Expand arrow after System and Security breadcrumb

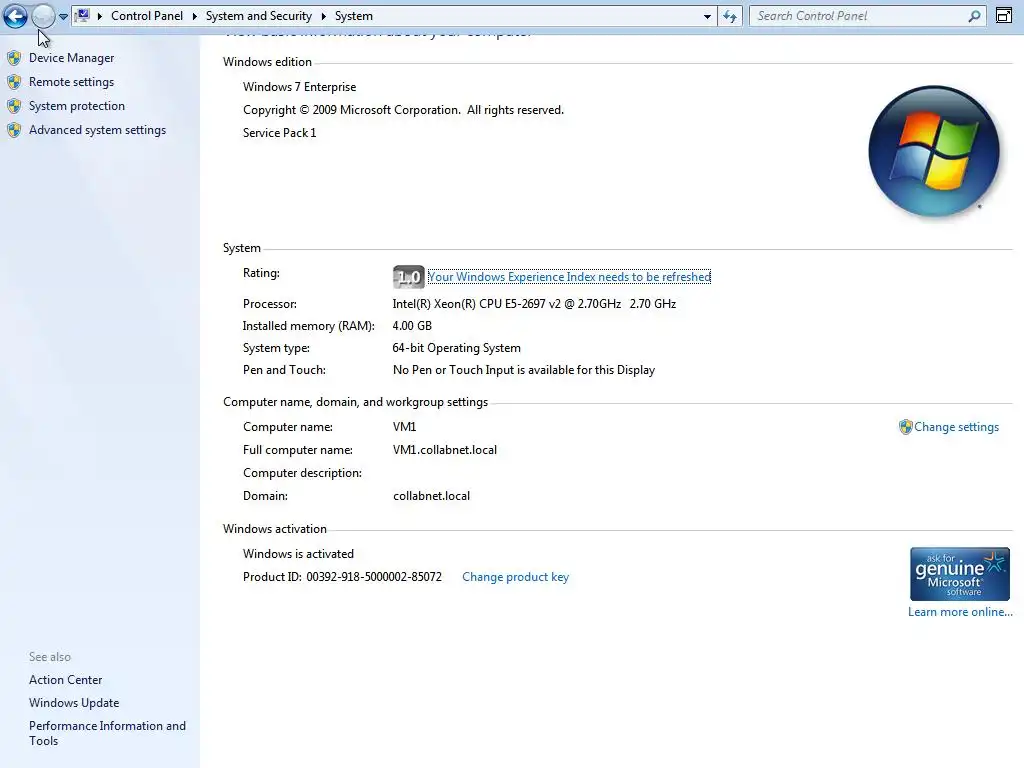(323, 16)
